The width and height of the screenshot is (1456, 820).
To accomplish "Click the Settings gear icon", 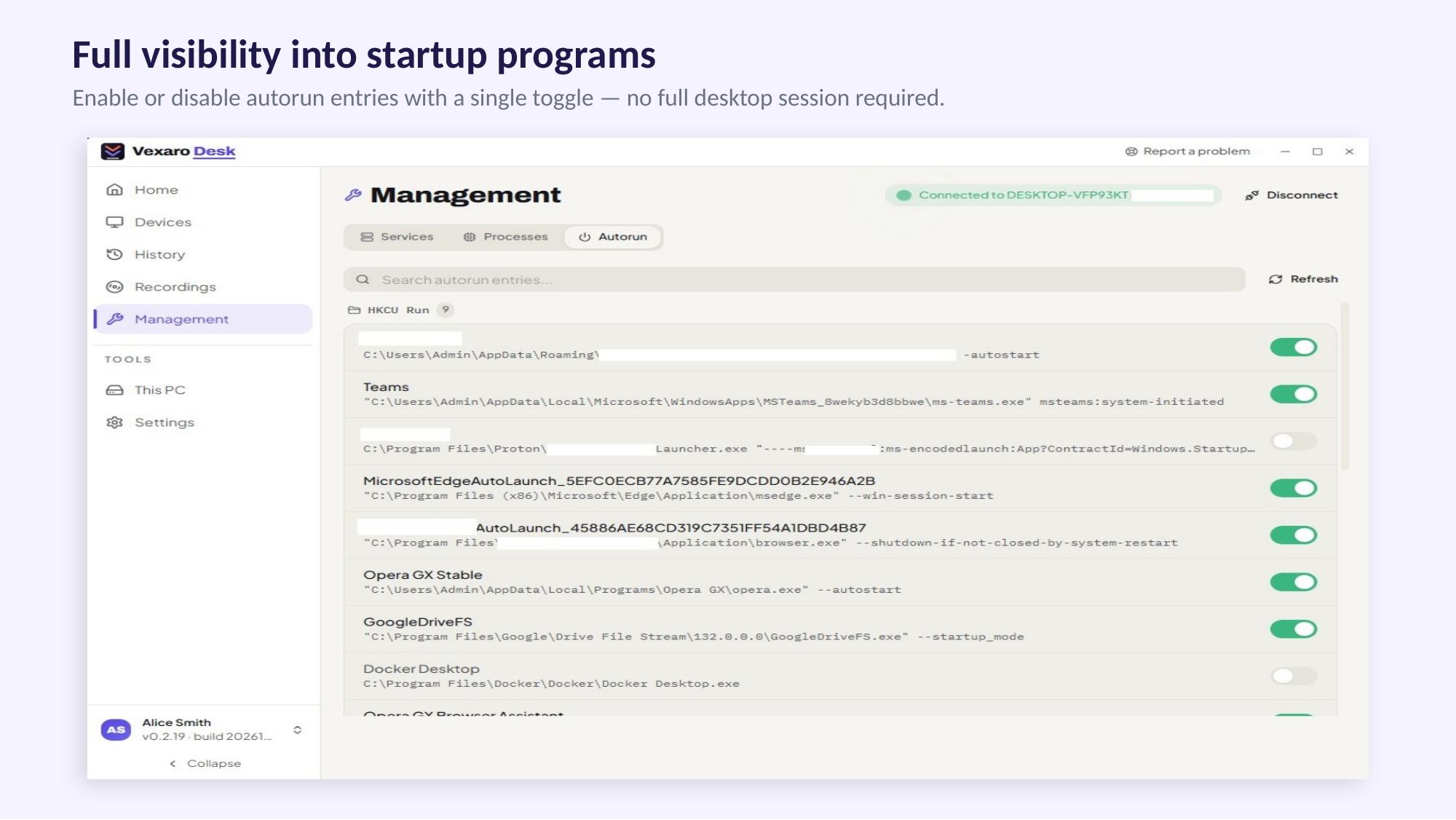I will point(114,422).
